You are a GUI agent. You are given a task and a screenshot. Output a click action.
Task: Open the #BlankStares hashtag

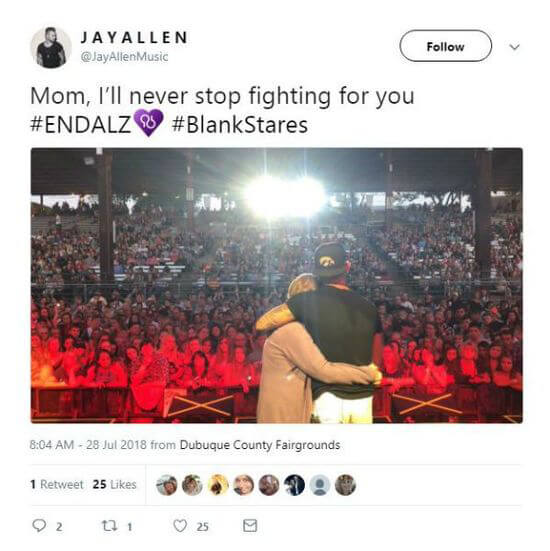(240, 125)
